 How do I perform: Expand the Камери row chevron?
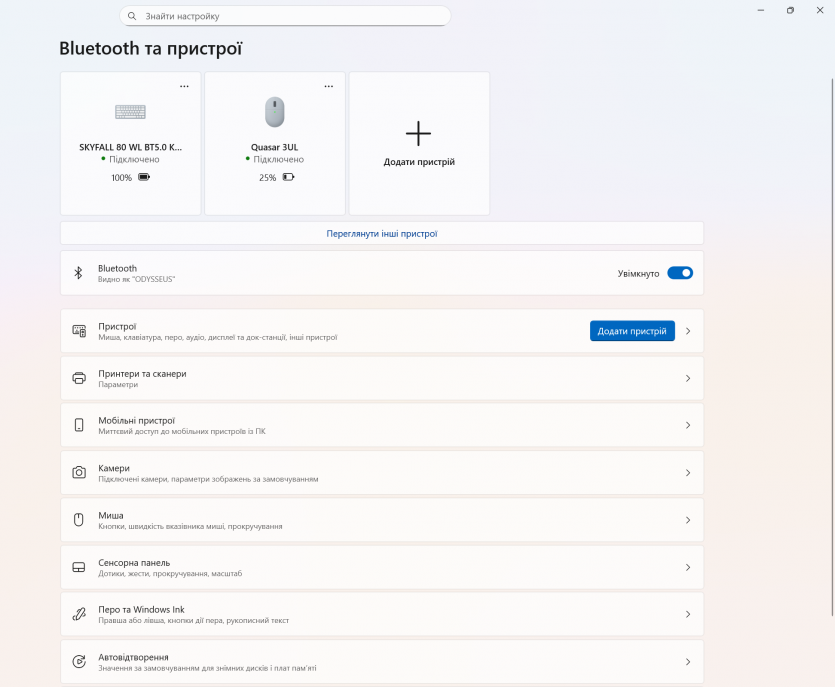[x=688, y=472]
